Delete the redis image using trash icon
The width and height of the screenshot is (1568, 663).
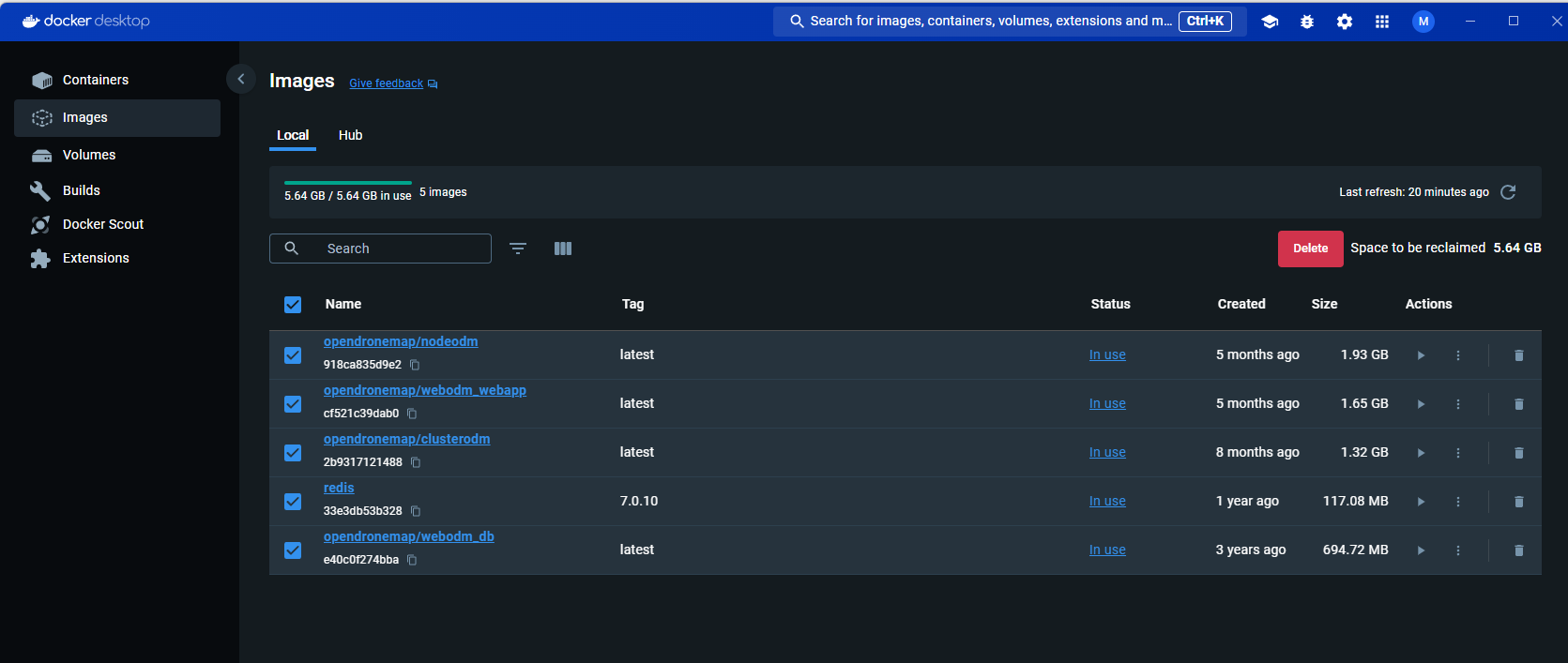pos(1518,502)
